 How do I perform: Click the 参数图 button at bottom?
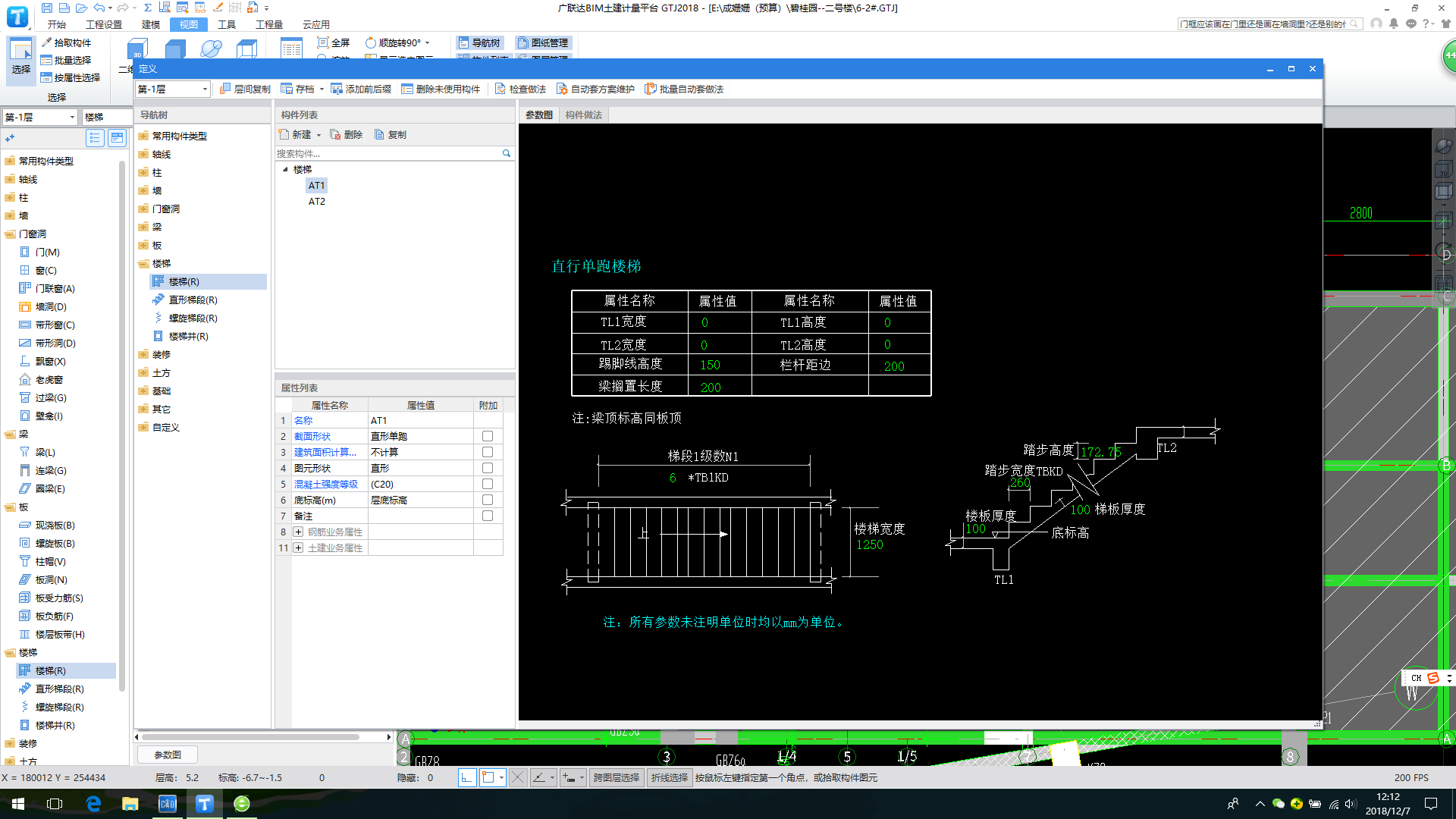(x=168, y=755)
